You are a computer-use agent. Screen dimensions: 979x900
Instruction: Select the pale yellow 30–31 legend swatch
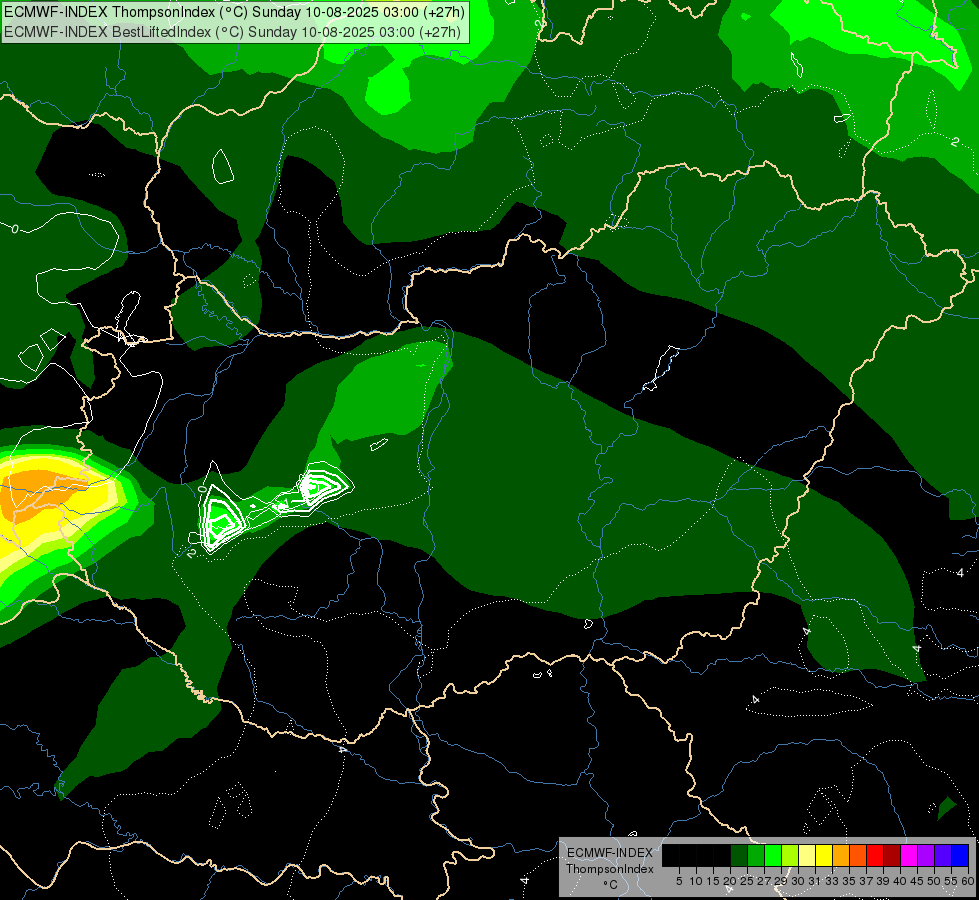point(806,855)
